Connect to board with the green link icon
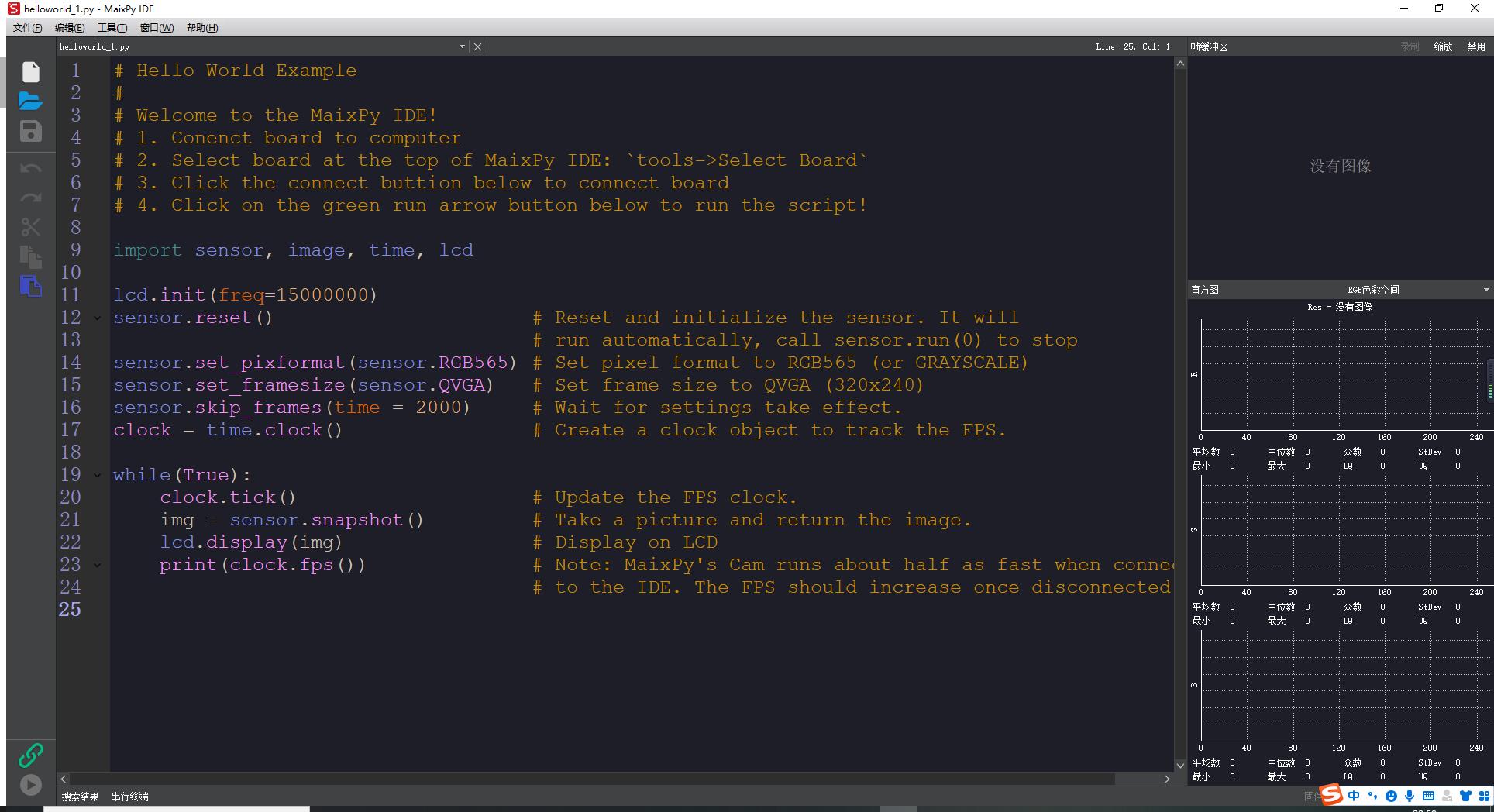 [x=31, y=755]
